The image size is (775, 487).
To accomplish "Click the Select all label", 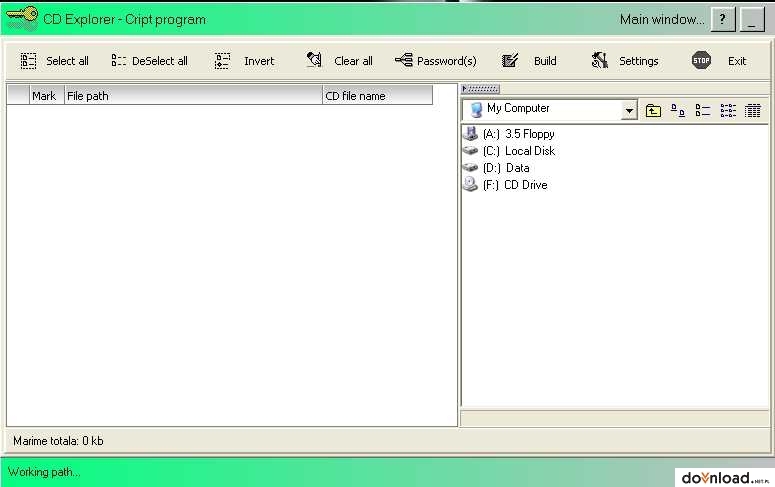I will pos(67,61).
